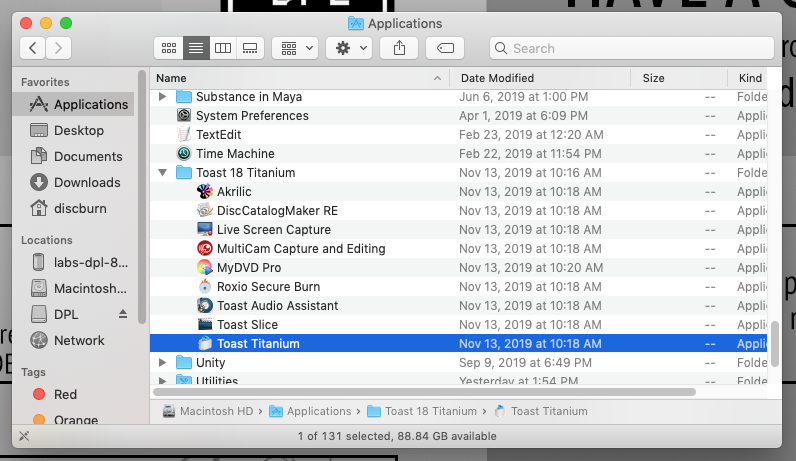The width and height of the screenshot is (796, 461).
Task: Eject the DPL drive
Action: point(123,314)
